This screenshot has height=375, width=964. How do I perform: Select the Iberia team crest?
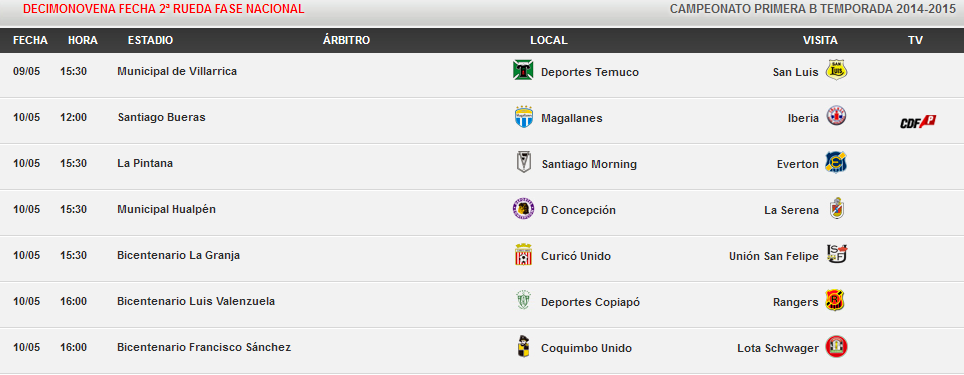pos(836,116)
